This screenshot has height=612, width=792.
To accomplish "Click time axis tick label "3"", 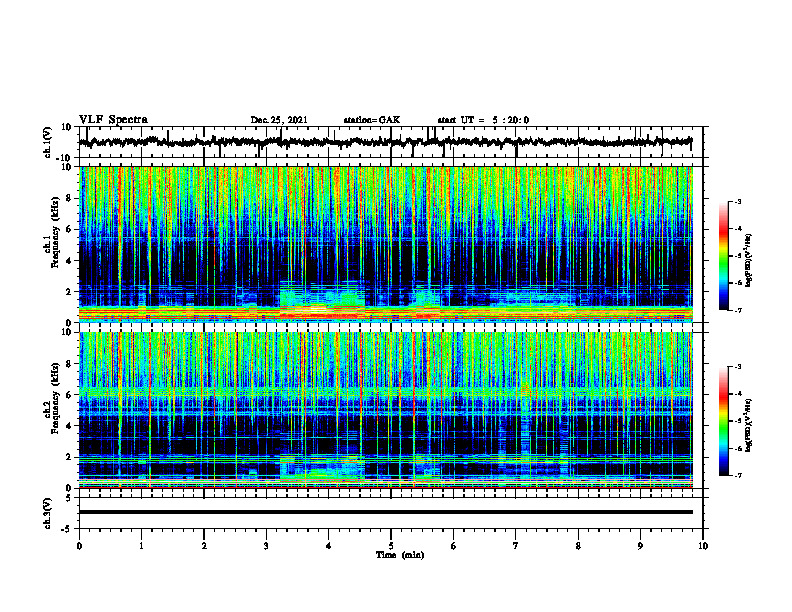I will coord(266,546).
